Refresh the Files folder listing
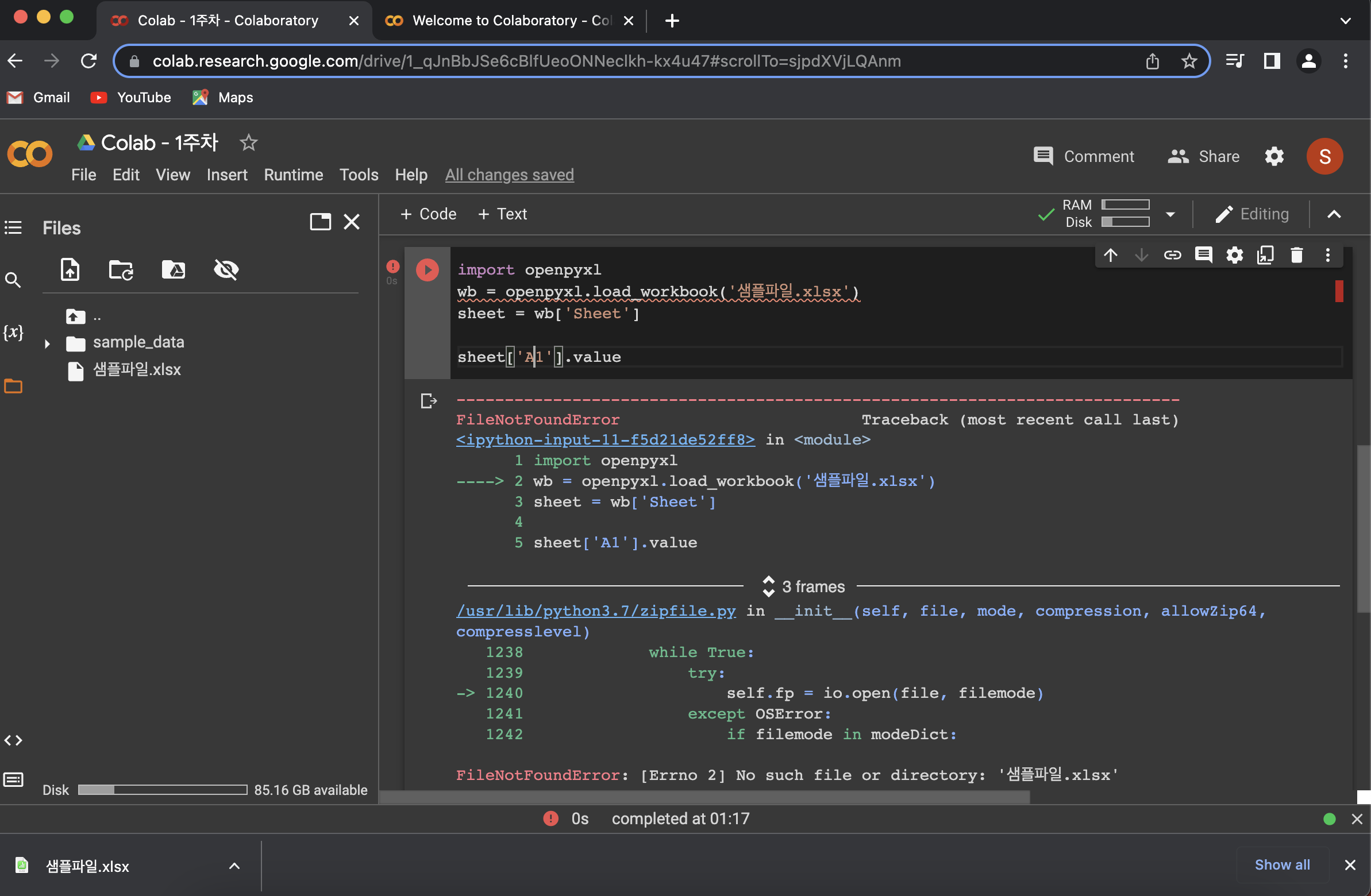This screenshot has width=1371, height=896. [x=122, y=269]
